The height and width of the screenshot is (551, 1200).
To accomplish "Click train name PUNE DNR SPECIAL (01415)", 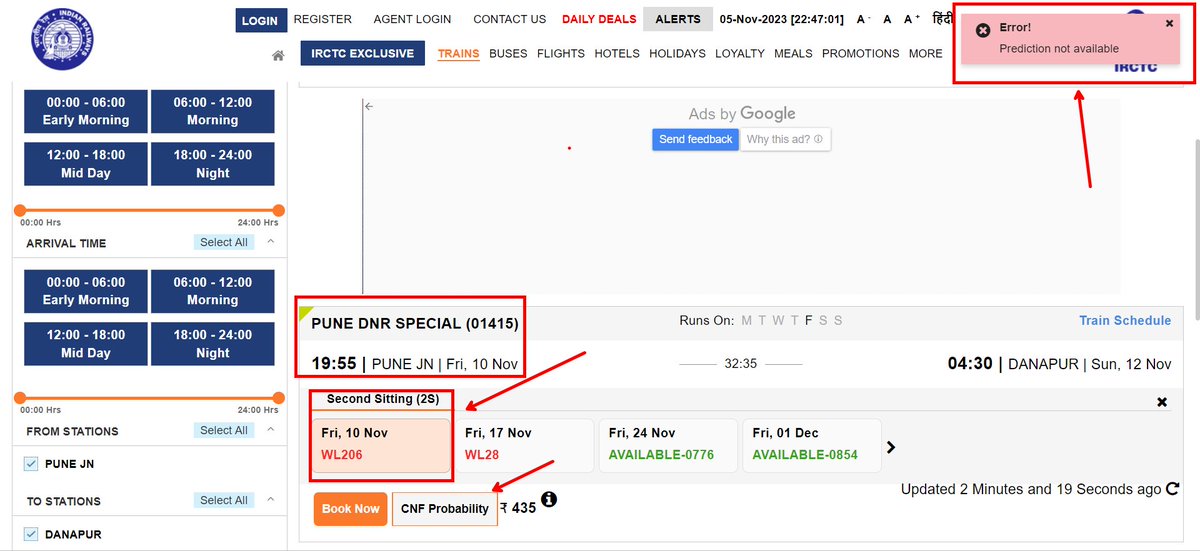I will (x=415, y=324).
